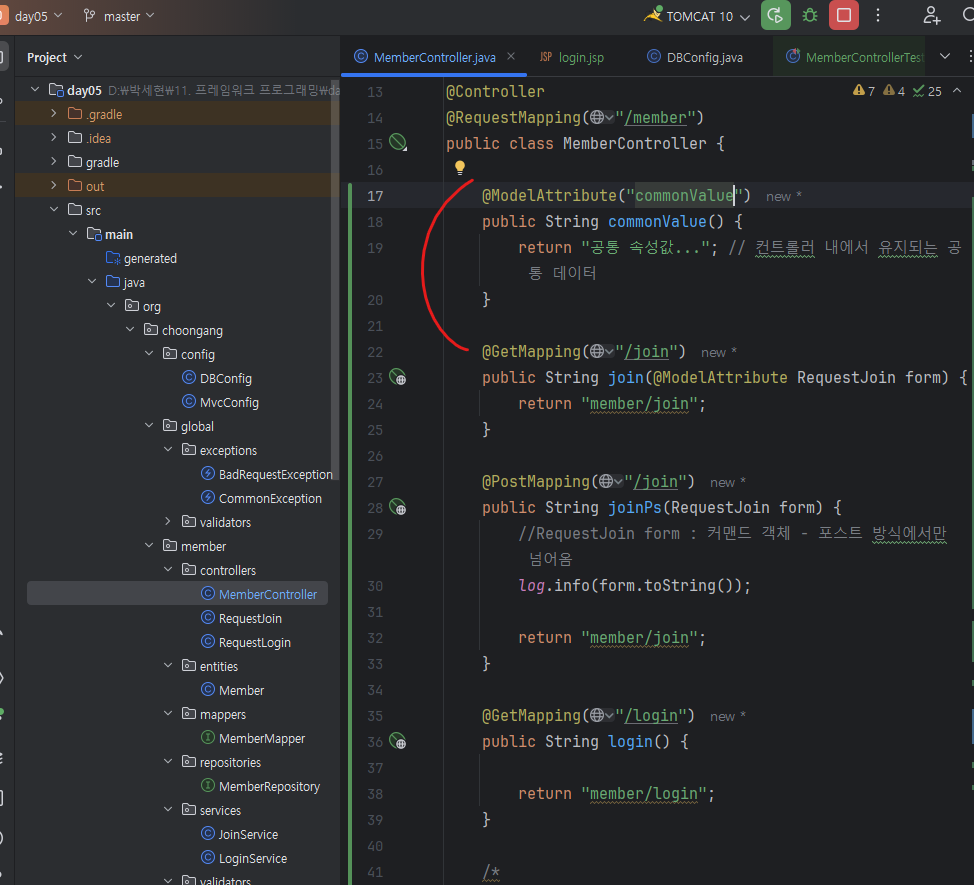Screen dimensions: 974x885
Task: Click the Debug bug icon
Action: [x=809, y=16]
